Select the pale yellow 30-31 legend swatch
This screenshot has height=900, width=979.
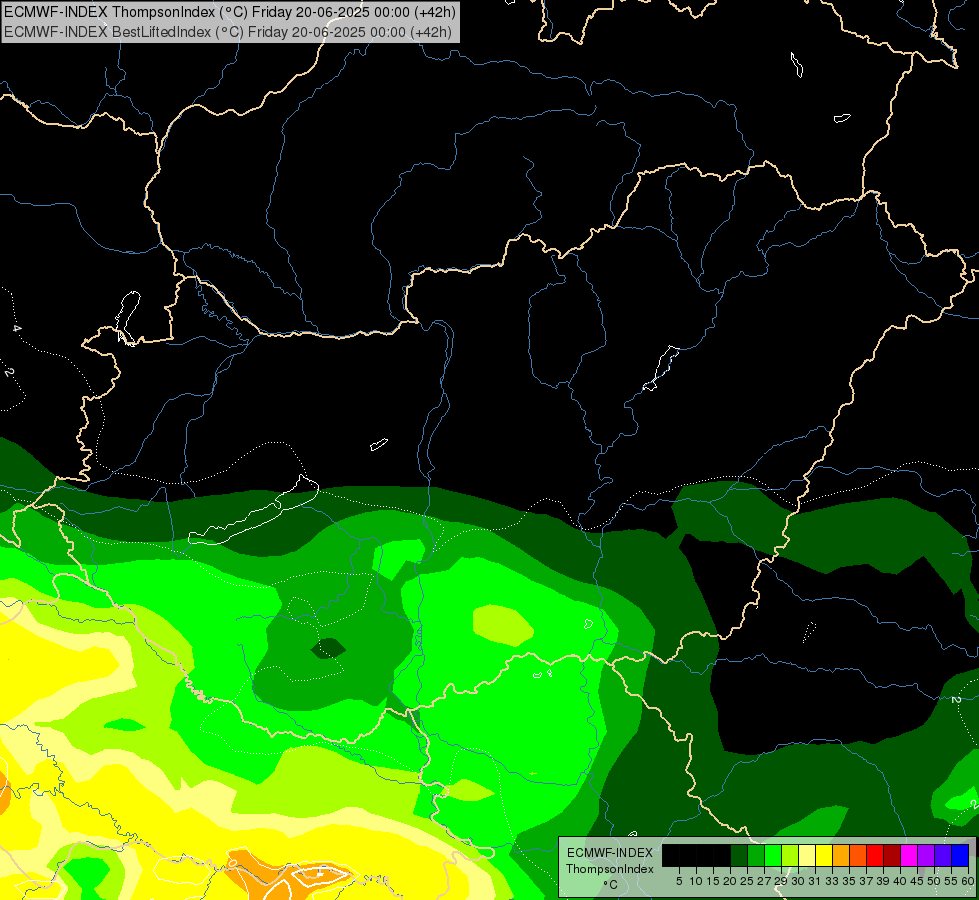click(807, 855)
